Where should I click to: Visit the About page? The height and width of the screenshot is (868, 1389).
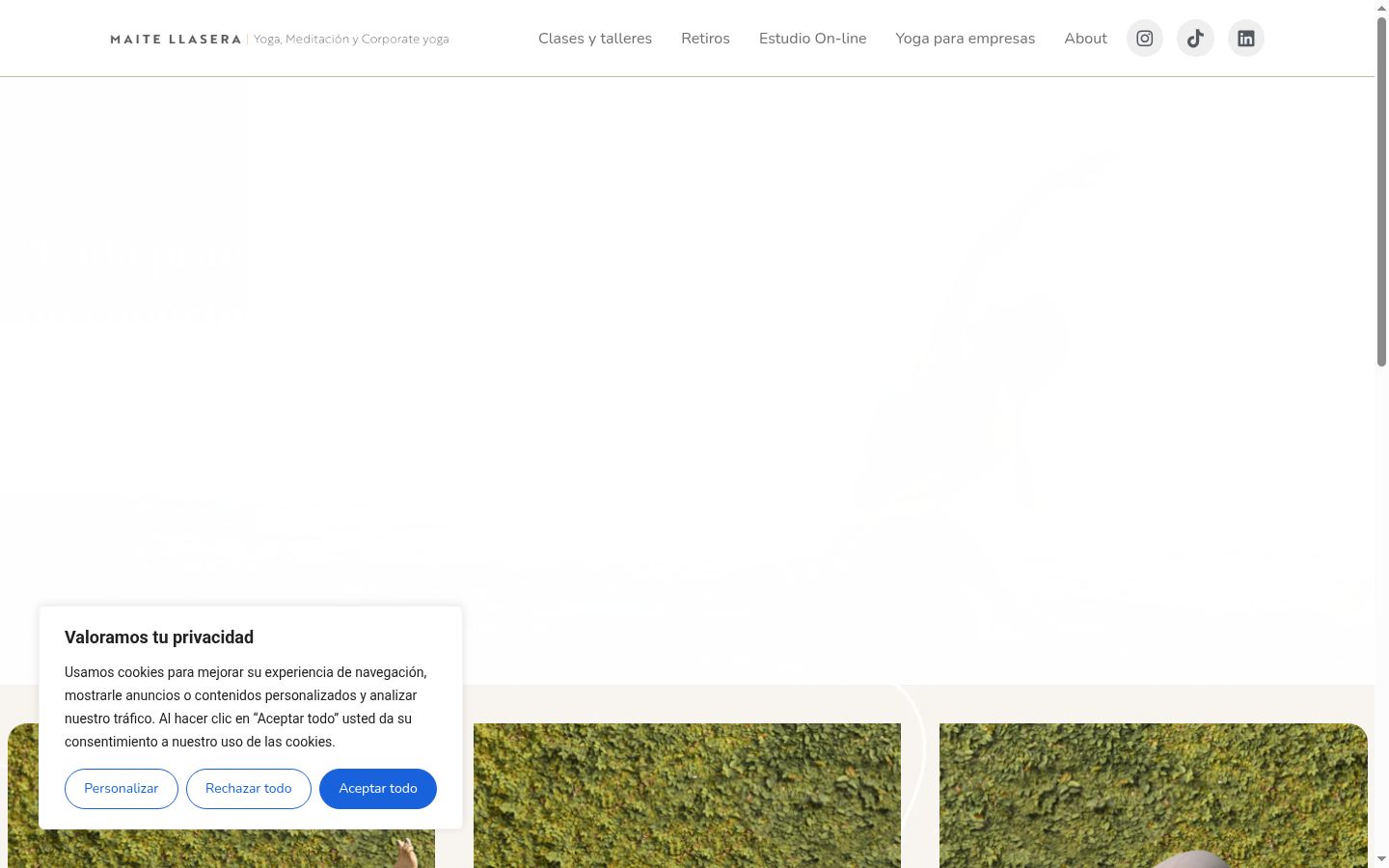(1086, 39)
